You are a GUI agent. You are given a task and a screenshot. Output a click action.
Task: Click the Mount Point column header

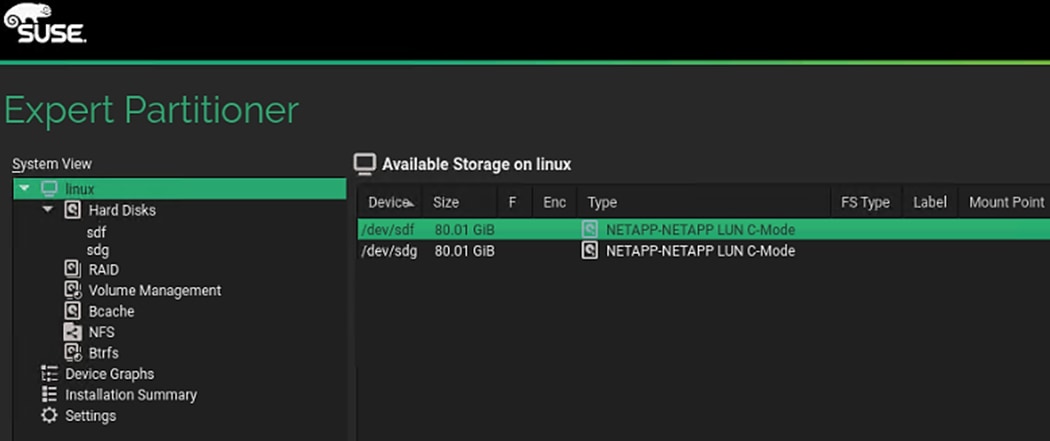click(1006, 202)
